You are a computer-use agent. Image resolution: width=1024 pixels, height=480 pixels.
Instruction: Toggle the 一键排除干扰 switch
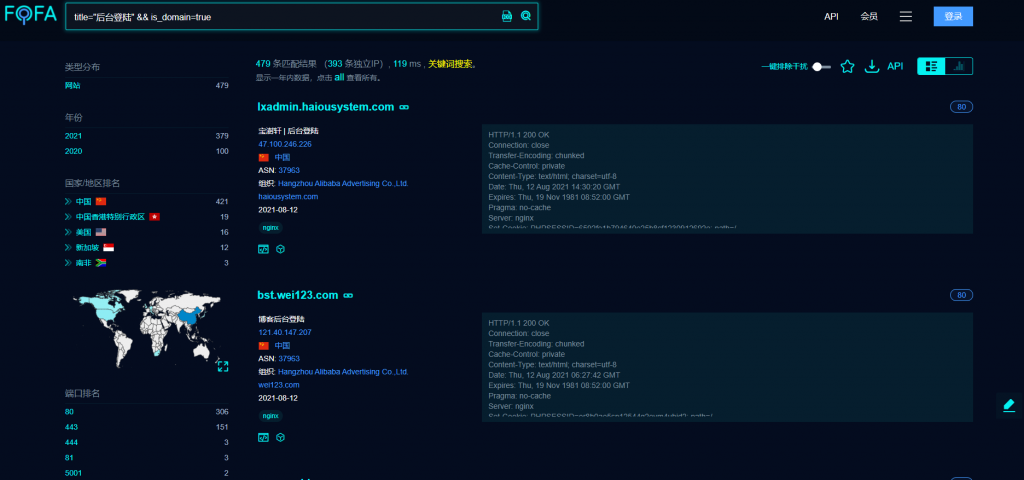(822, 67)
